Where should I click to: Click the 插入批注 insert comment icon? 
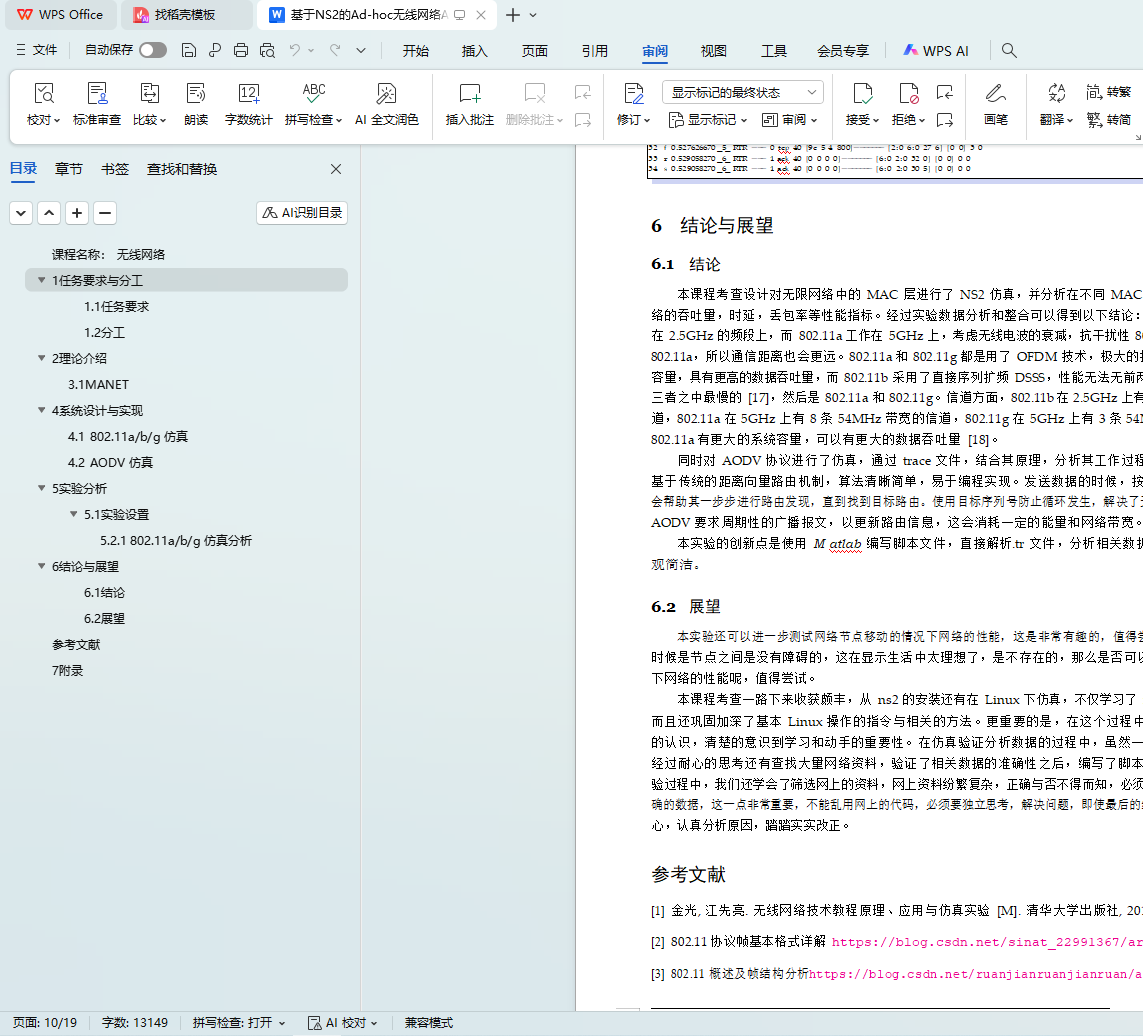pyautogui.click(x=469, y=95)
